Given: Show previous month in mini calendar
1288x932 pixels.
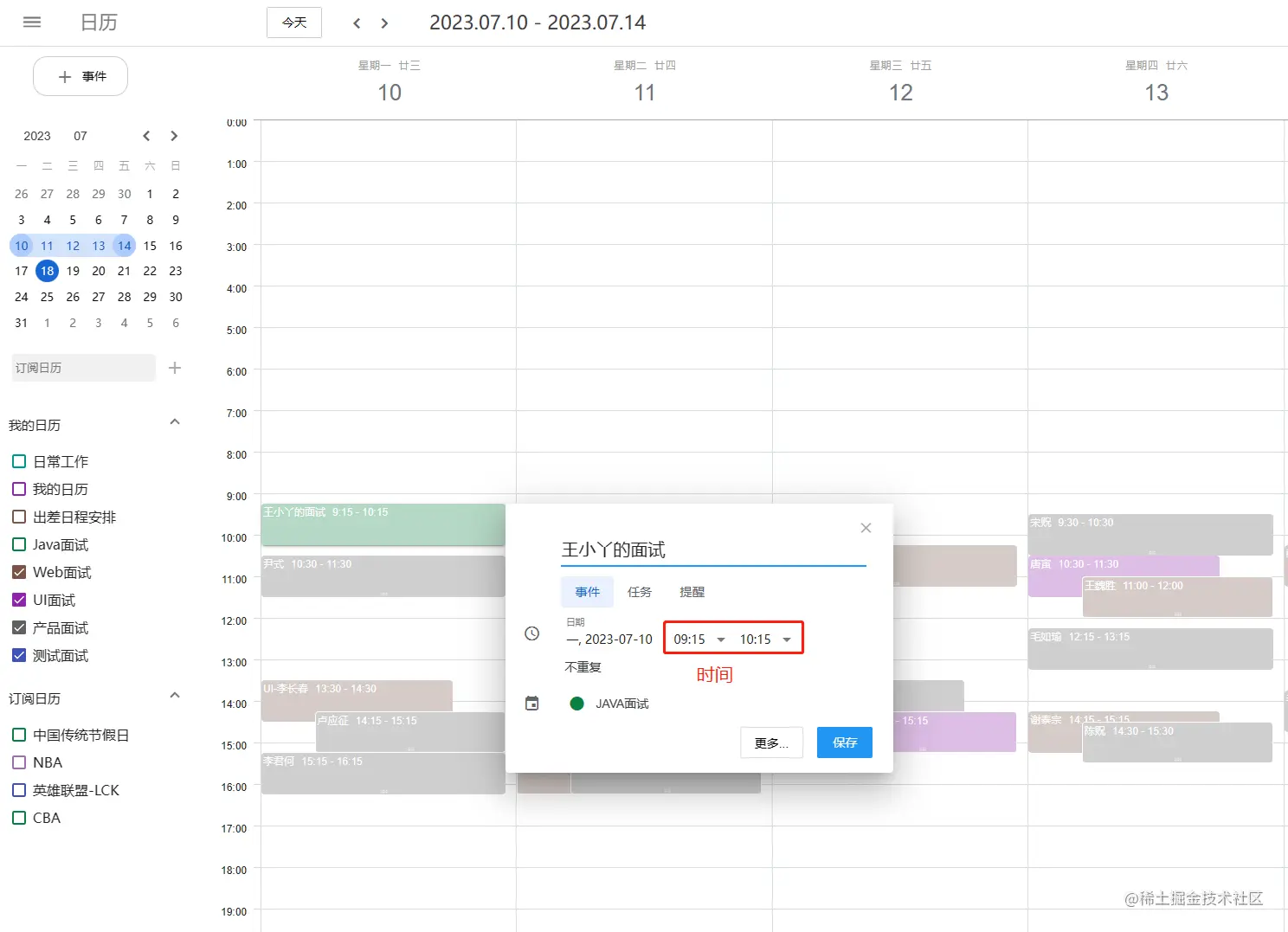Looking at the screenshot, I should tap(146, 136).
